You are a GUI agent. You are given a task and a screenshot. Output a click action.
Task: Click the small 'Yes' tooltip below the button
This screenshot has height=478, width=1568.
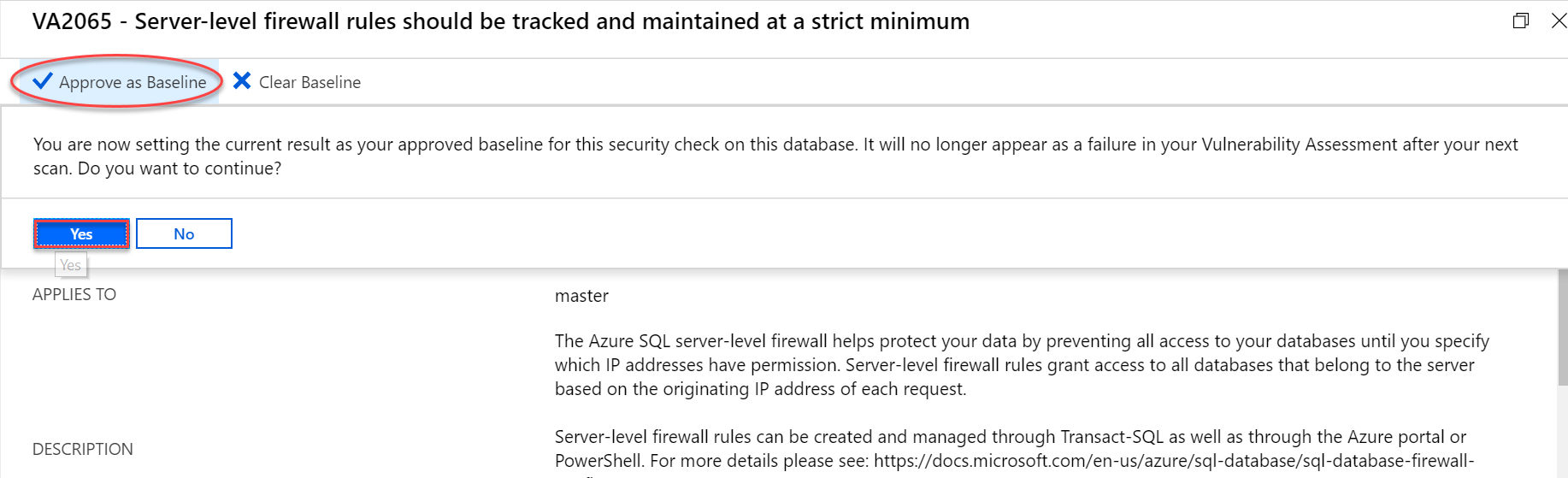coord(71,265)
